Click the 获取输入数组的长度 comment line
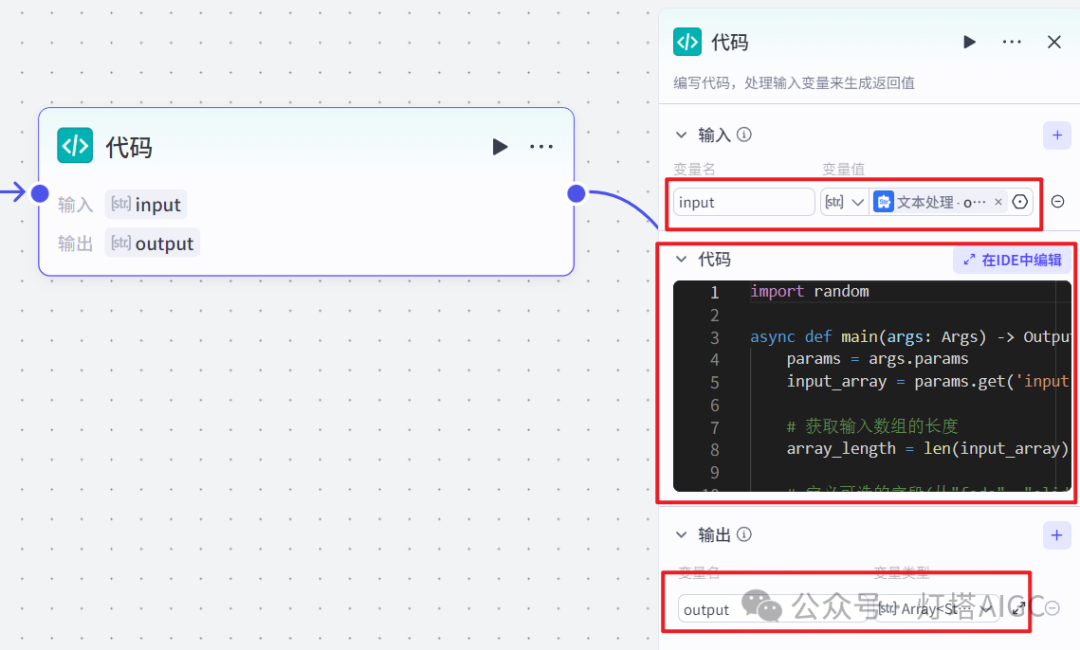The width and height of the screenshot is (1080, 650). pos(872,426)
